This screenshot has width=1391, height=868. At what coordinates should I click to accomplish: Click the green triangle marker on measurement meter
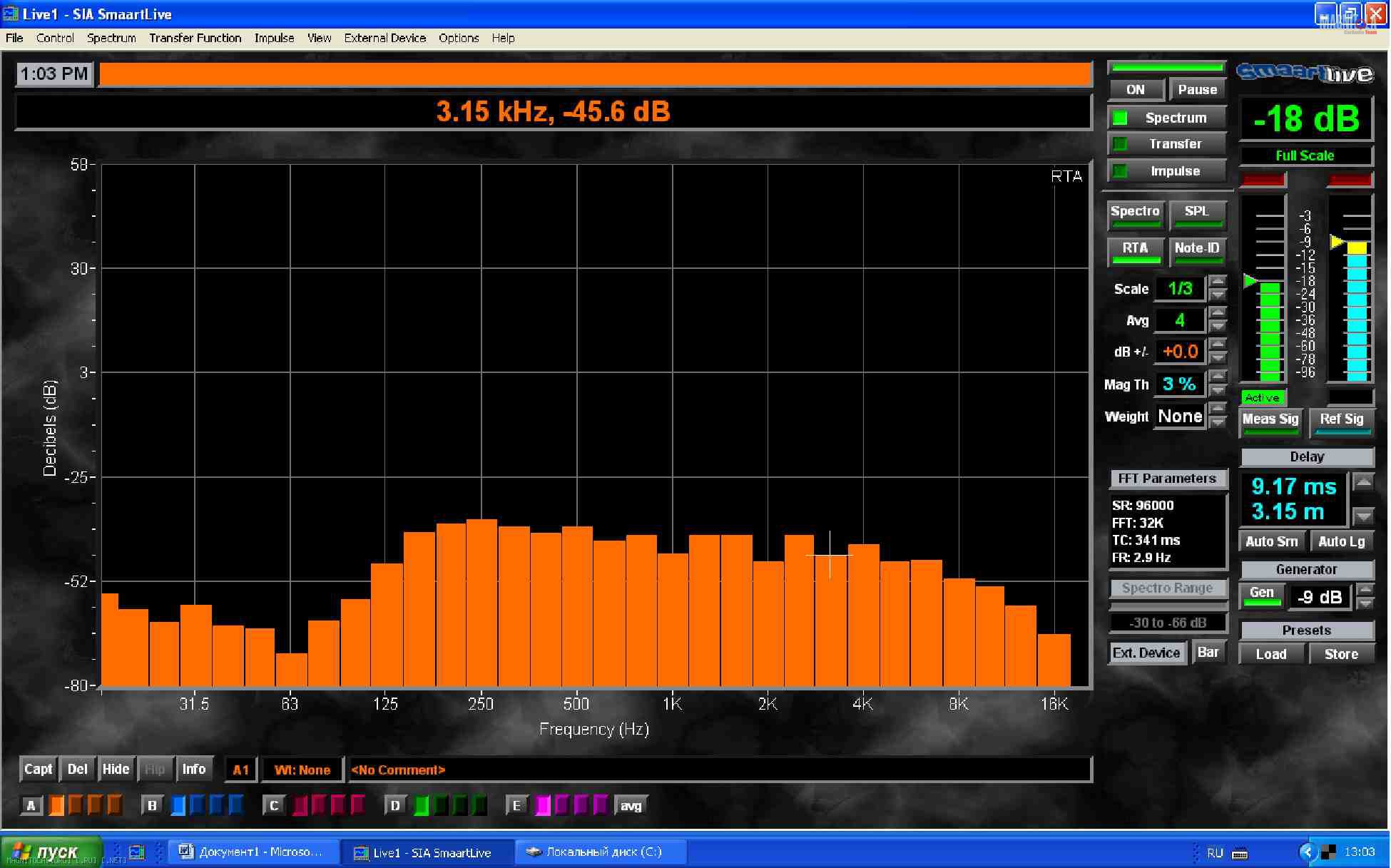(1250, 281)
